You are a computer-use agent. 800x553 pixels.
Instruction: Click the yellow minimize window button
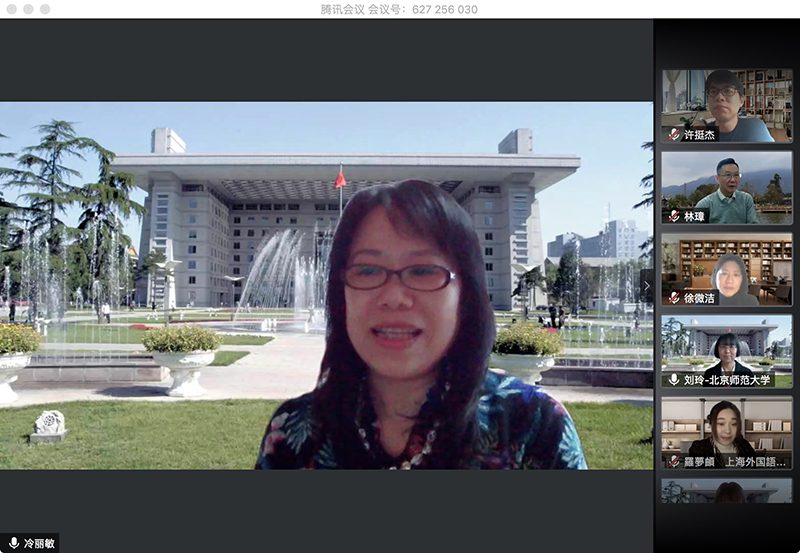(x=28, y=9)
